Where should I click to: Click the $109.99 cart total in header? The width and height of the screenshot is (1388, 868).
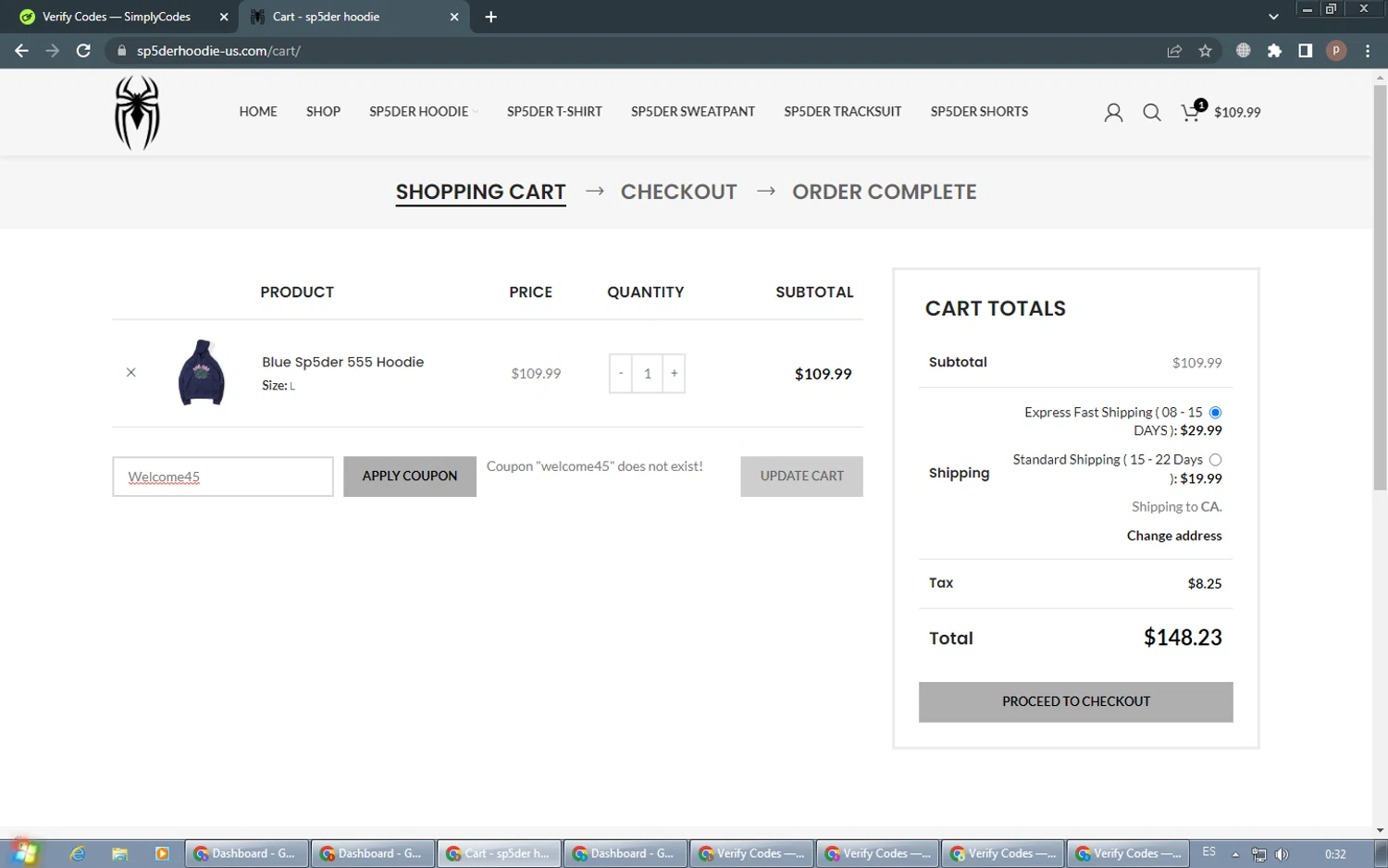tap(1237, 112)
